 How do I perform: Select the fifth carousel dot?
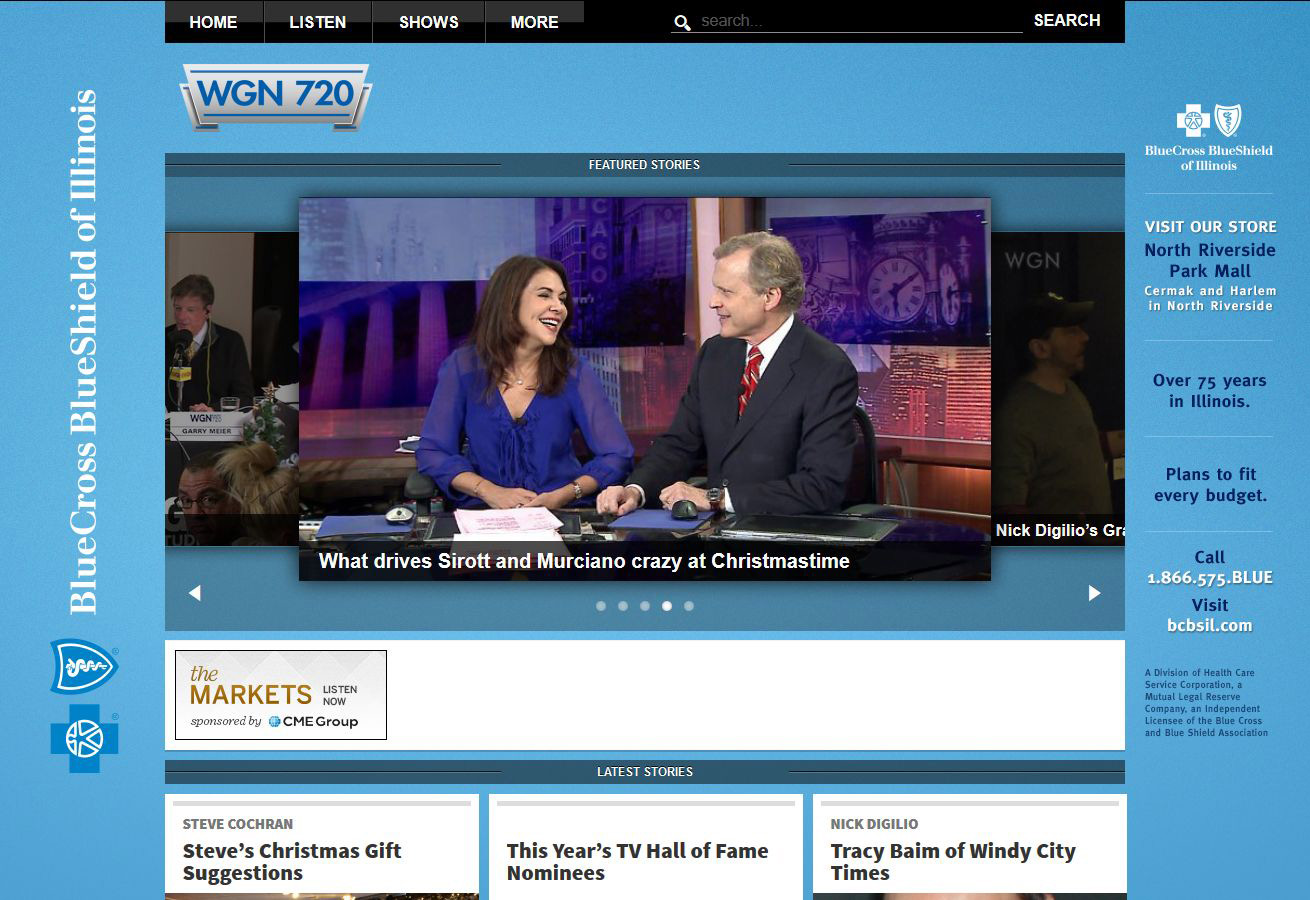(689, 606)
